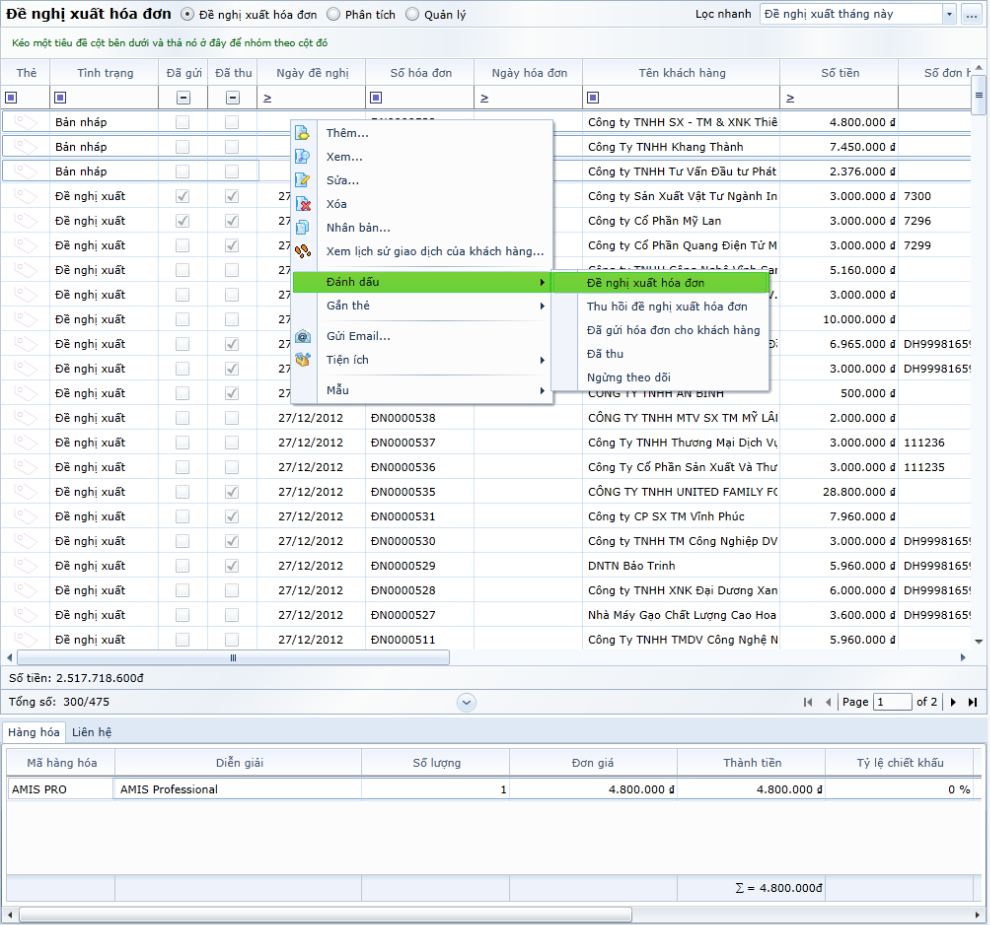Image resolution: width=990 pixels, height=925 pixels.
Task: Click the ellipsis button beside quick filter
Action: point(972,14)
